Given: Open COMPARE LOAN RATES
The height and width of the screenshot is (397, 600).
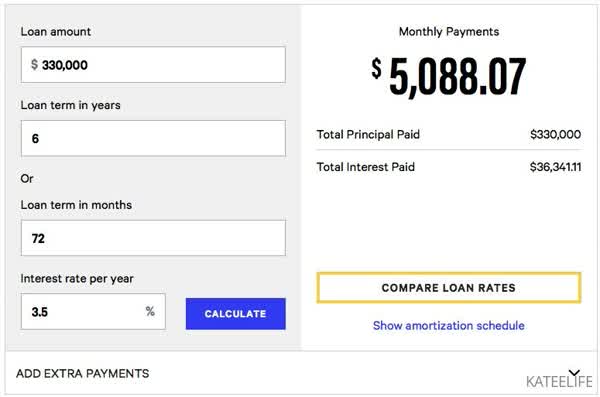Looking at the screenshot, I should pyautogui.click(x=448, y=288).
